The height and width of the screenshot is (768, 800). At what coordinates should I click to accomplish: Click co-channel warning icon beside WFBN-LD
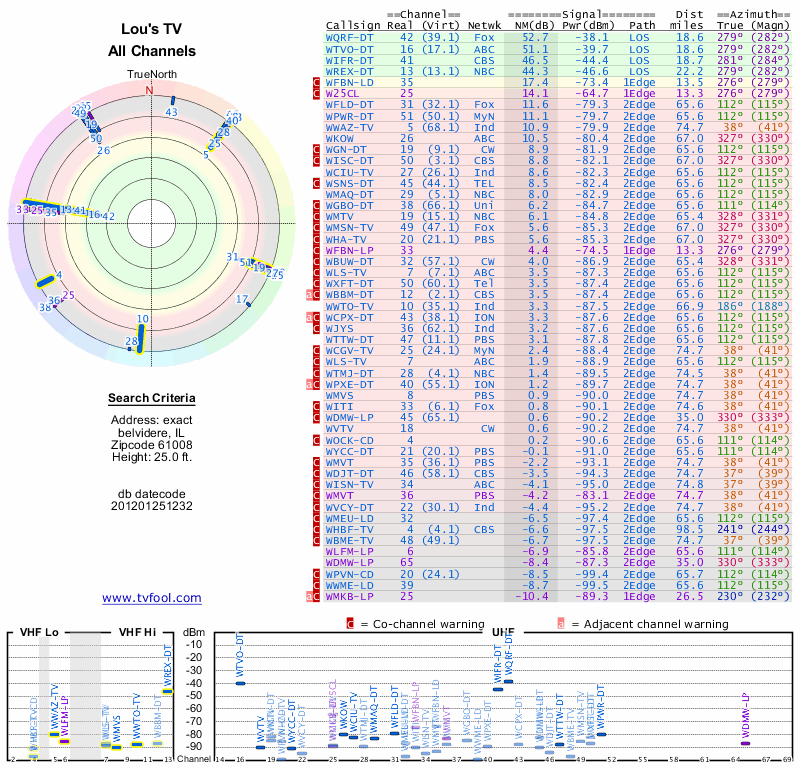pos(317,82)
